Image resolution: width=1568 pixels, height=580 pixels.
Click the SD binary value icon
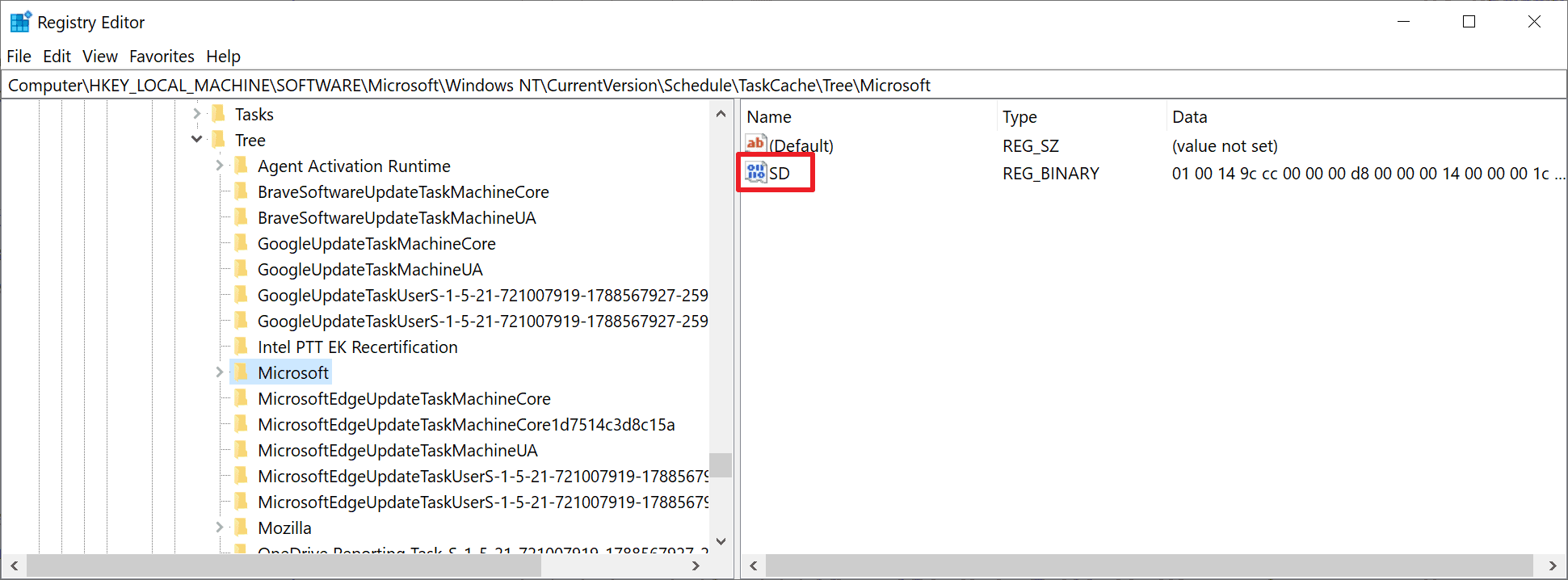[x=756, y=172]
